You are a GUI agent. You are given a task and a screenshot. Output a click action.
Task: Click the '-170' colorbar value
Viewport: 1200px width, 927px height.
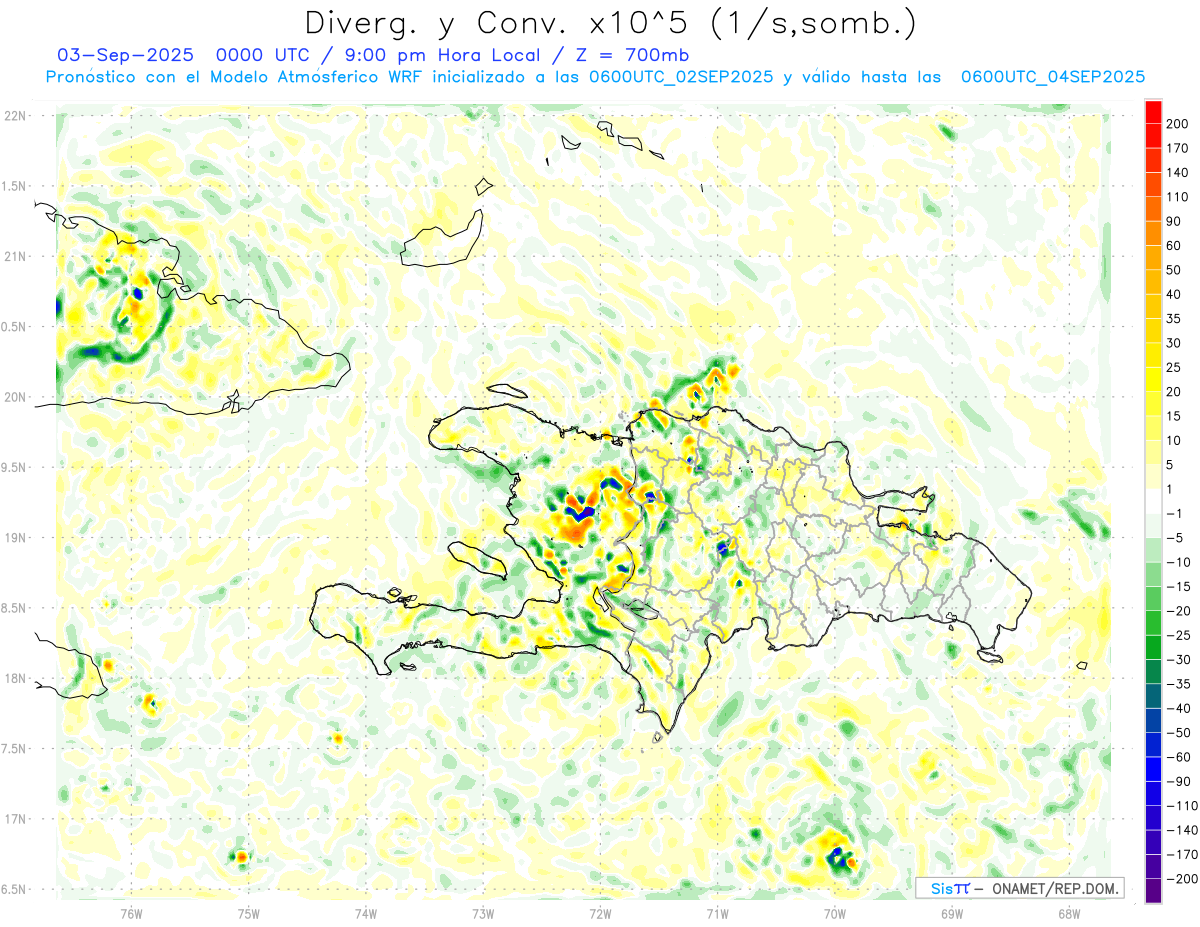[x=1180, y=854]
